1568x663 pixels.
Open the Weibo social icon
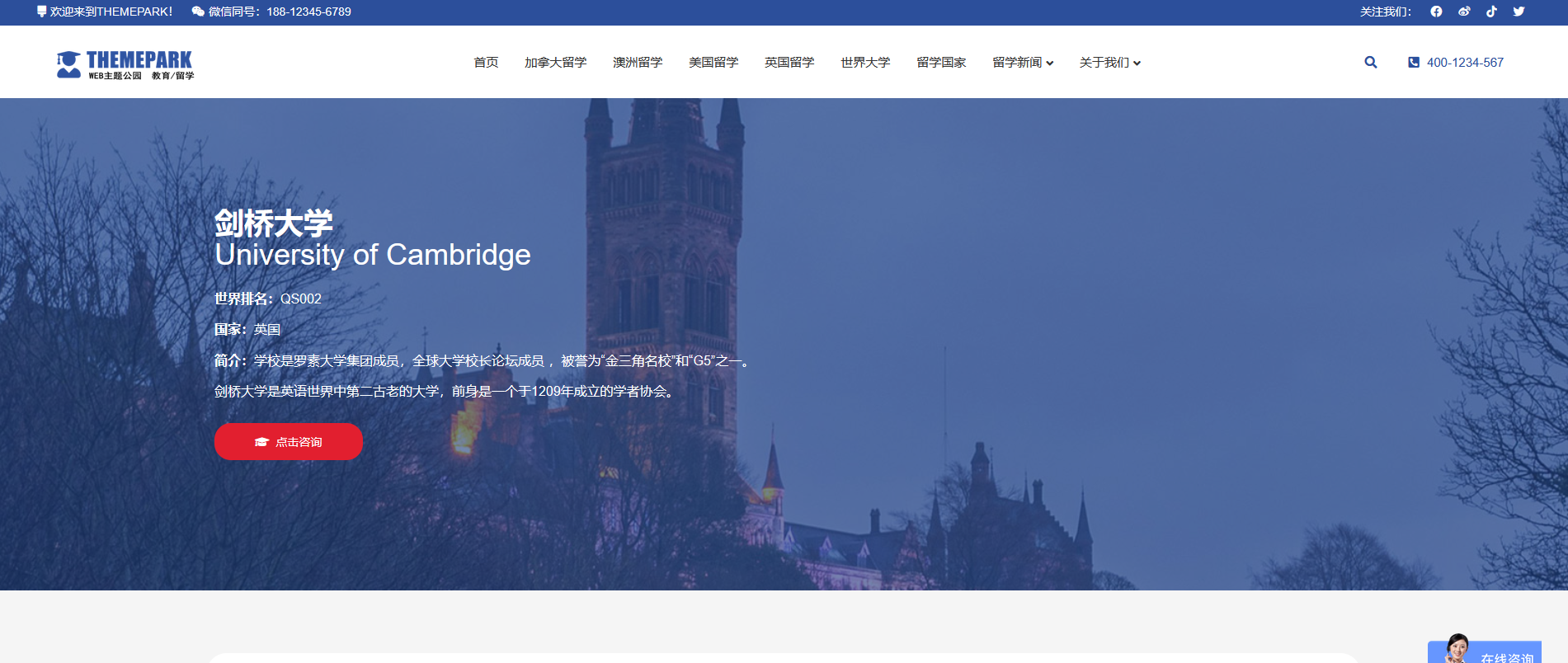coord(1464,12)
